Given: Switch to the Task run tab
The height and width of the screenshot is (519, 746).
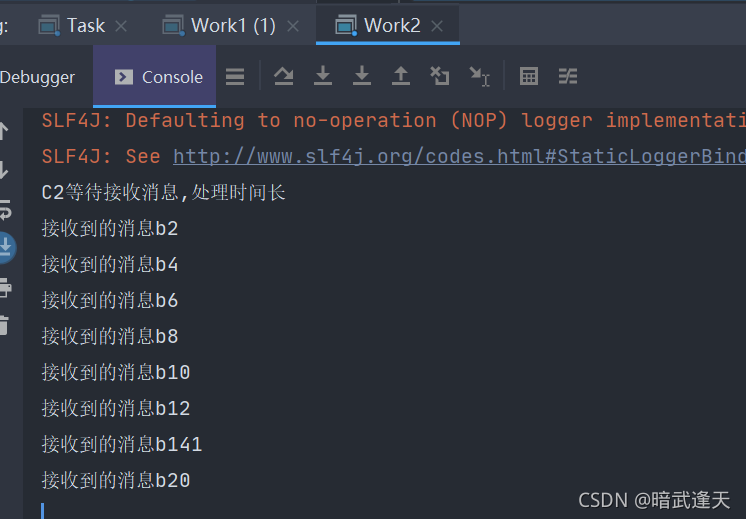Looking at the screenshot, I should [86, 26].
